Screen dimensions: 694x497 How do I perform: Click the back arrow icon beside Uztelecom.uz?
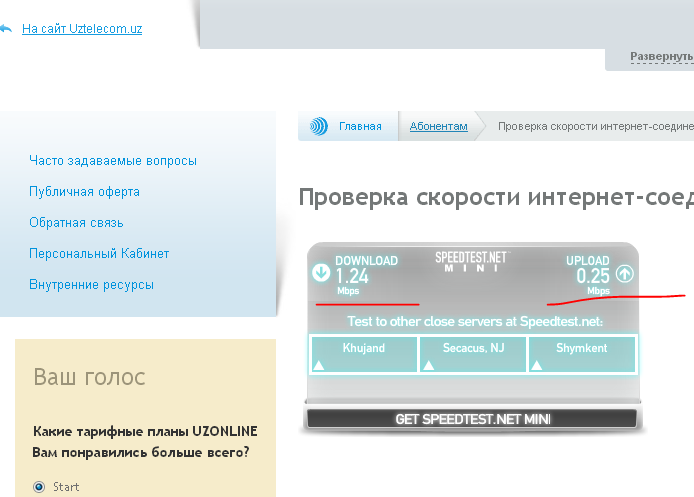point(5,29)
